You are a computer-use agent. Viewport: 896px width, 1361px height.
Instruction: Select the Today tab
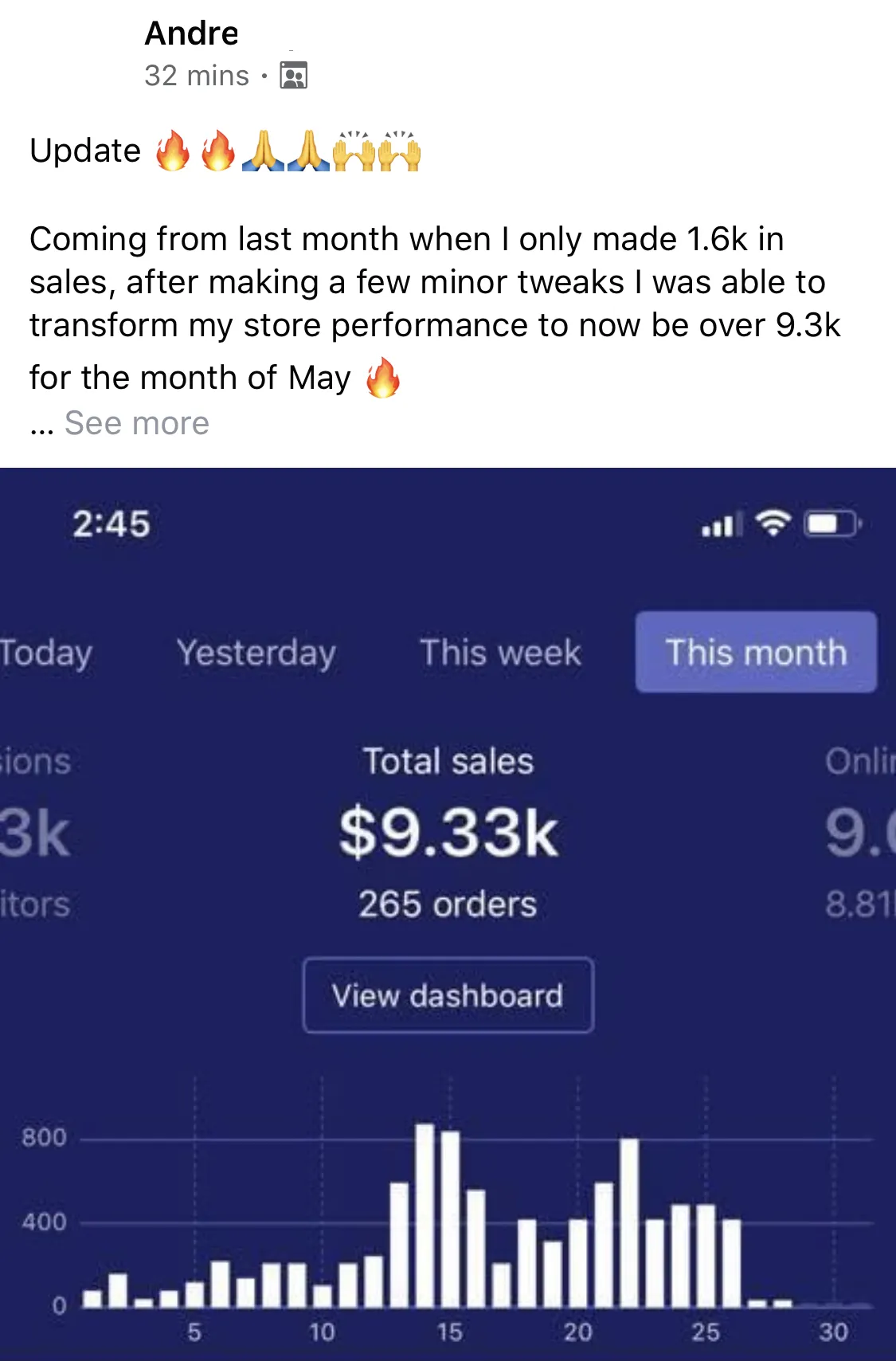(45, 653)
